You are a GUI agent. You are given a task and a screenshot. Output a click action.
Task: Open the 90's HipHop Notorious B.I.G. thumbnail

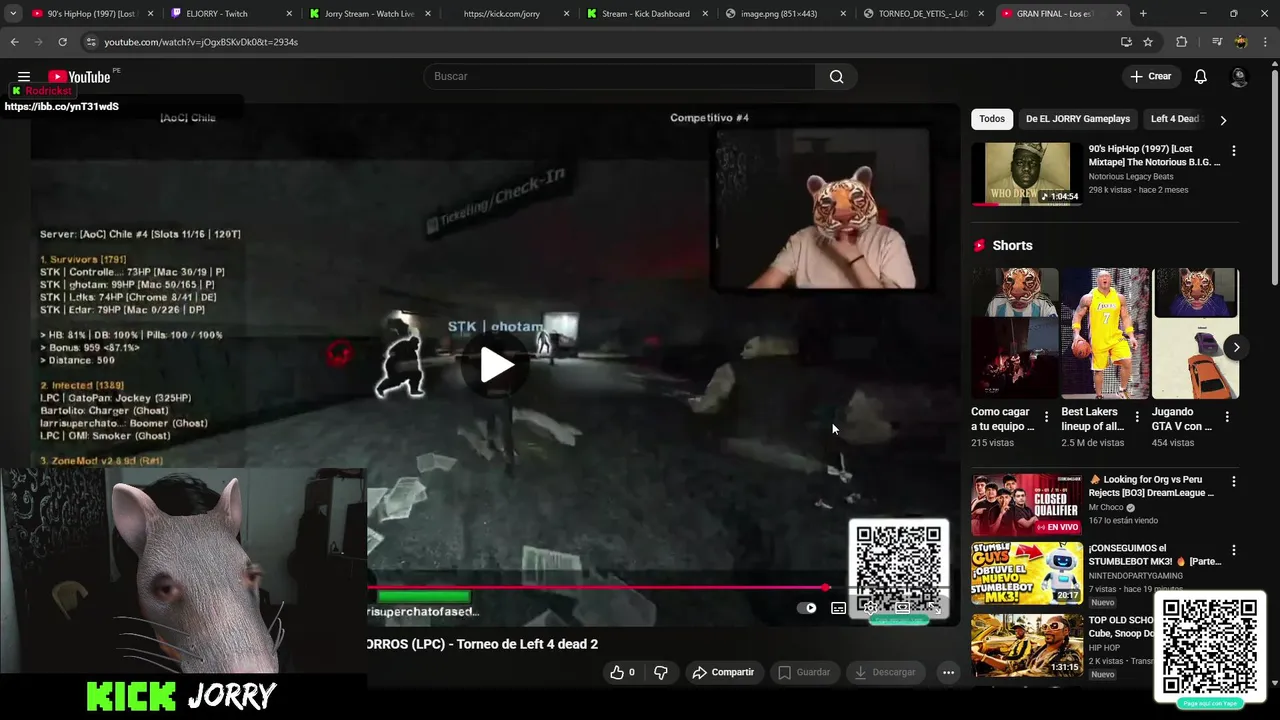pyautogui.click(x=1026, y=173)
